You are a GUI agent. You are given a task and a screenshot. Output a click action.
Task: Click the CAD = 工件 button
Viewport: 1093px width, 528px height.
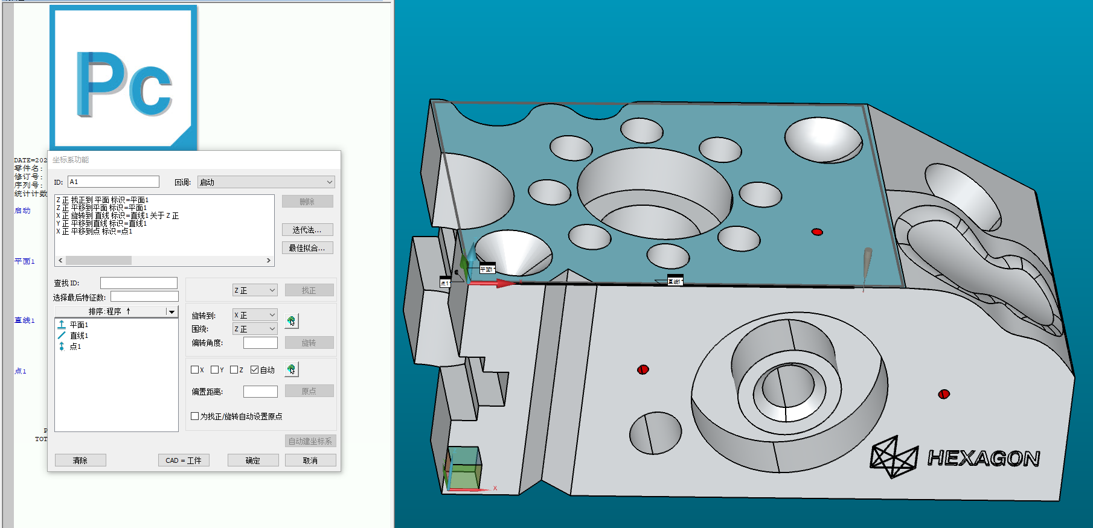point(183,460)
